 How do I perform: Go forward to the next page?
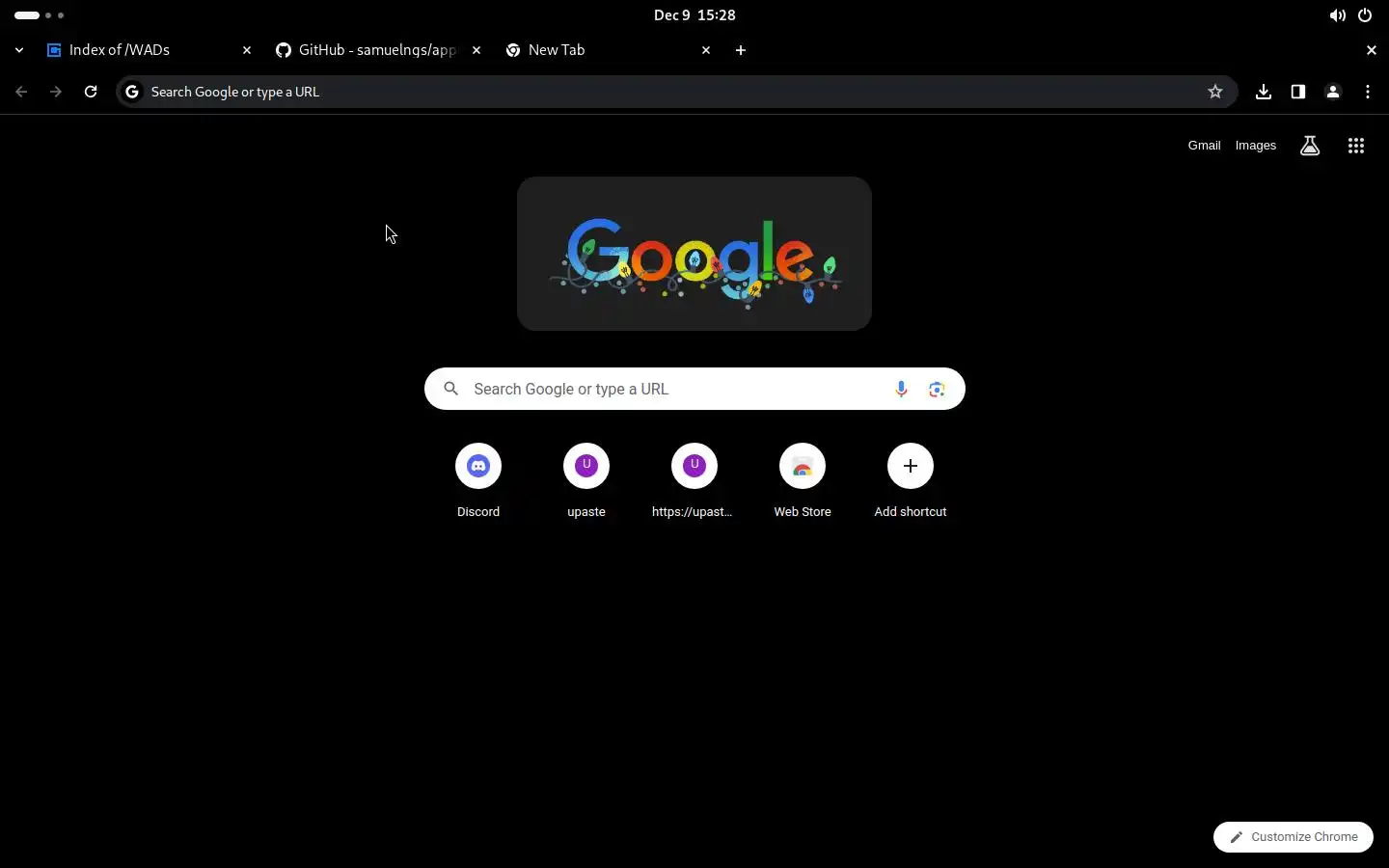56,92
